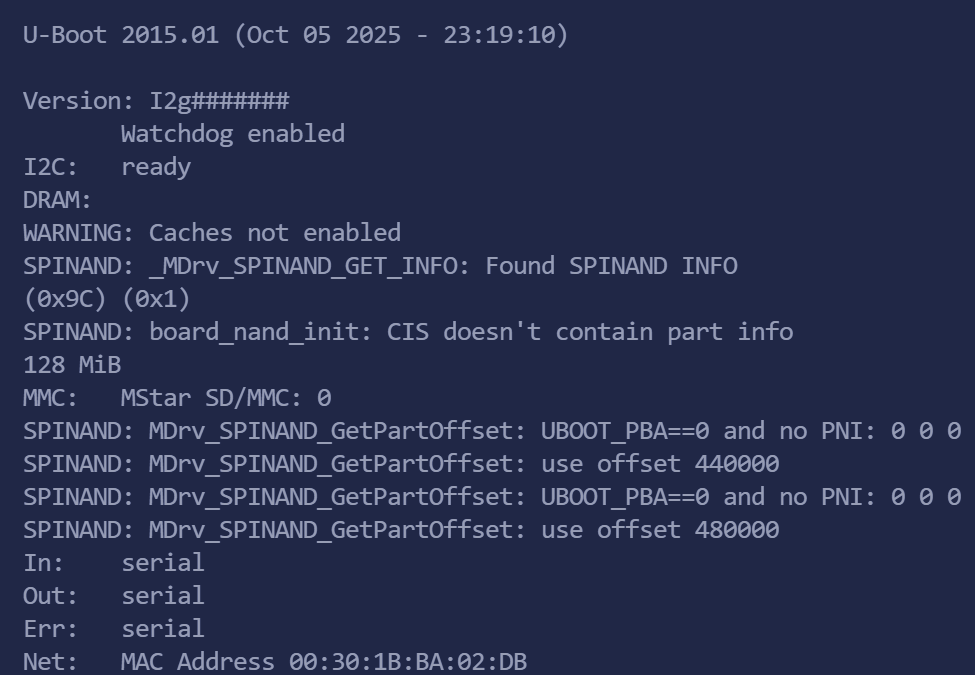Click the MAC Address 00:30:1B:BA:02:DB text
This screenshot has height=675, width=975.
pyautogui.click(x=324, y=662)
